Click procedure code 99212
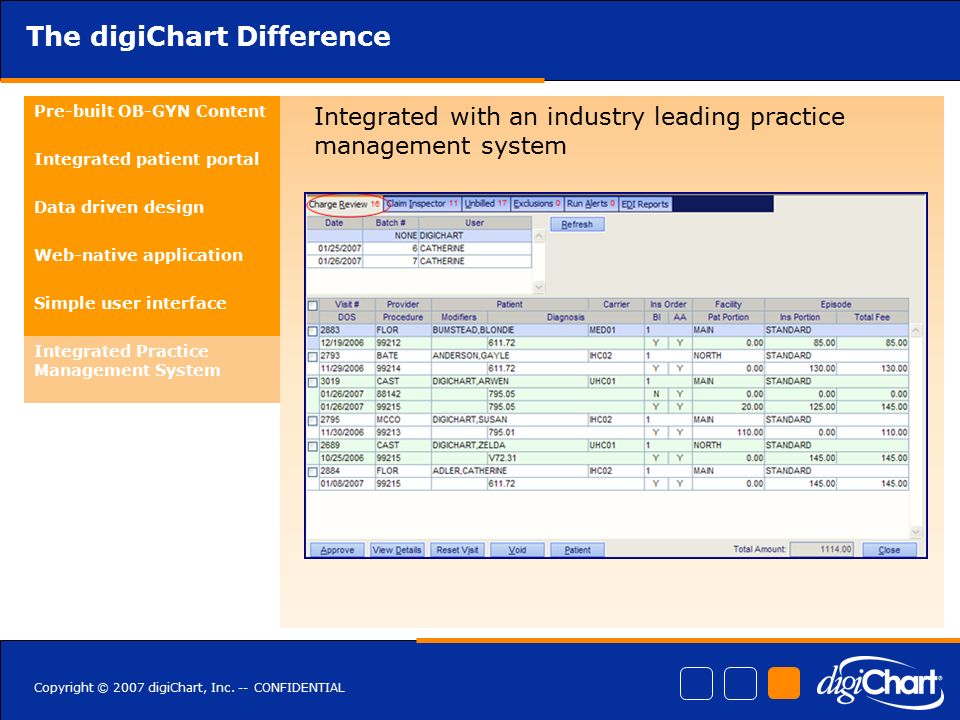 pos(388,343)
